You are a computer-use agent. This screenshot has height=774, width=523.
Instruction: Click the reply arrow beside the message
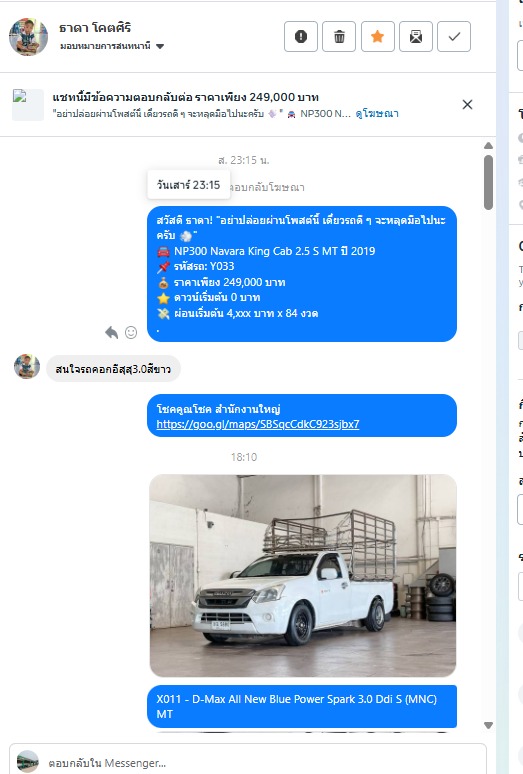point(112,333)
